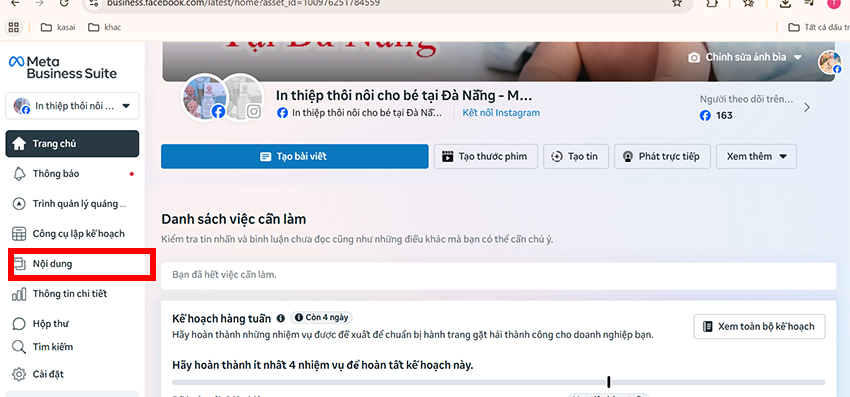Click the home icon beside Trang chủ
Image resolution: width=850 pixels, height=397 pixels.
click(19, 144)
